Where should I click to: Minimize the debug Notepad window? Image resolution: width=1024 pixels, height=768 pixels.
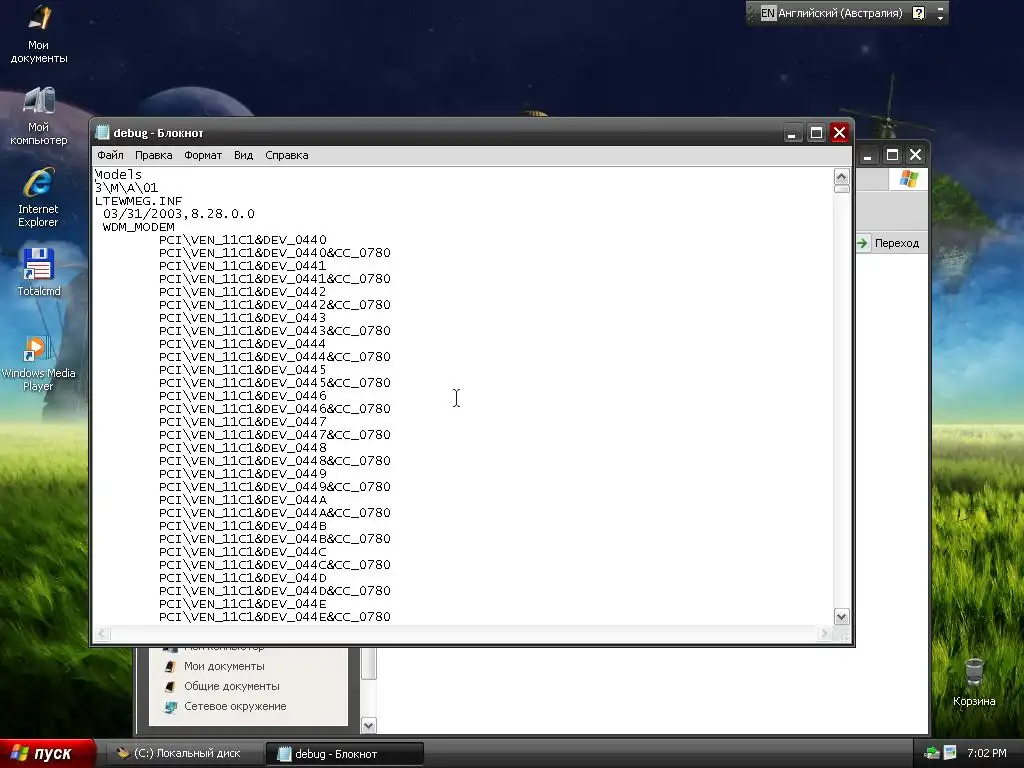pos(792,133)
